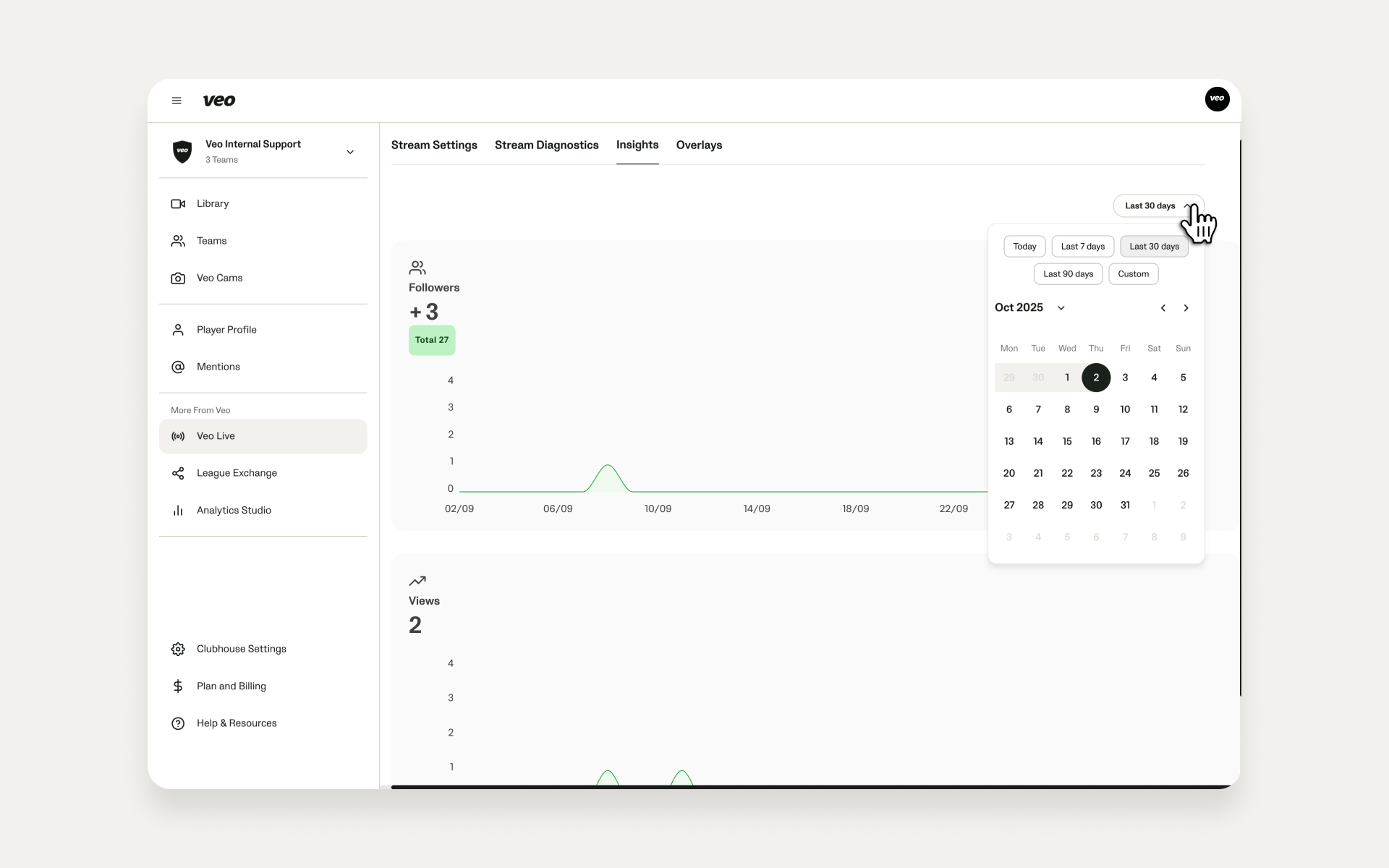Select the highlighted date 2 October
Screen dimensions: 1389x868
click(x=1096, y=378)
